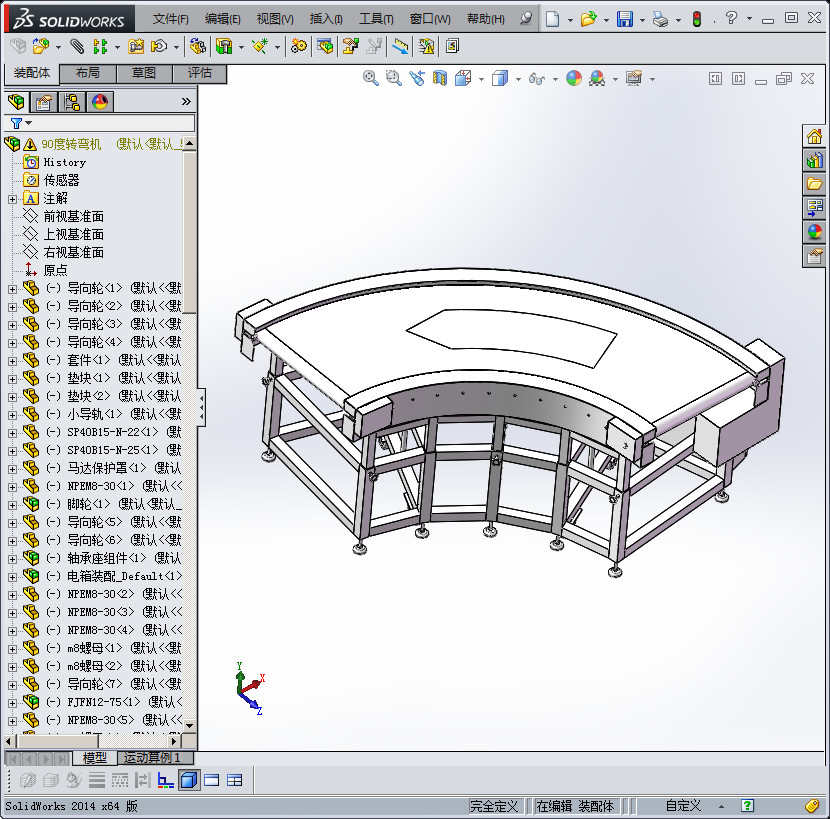Click the Show Hidden Components icon
The height and width of the screenshot is (819, 830).
tap(197, 47)
